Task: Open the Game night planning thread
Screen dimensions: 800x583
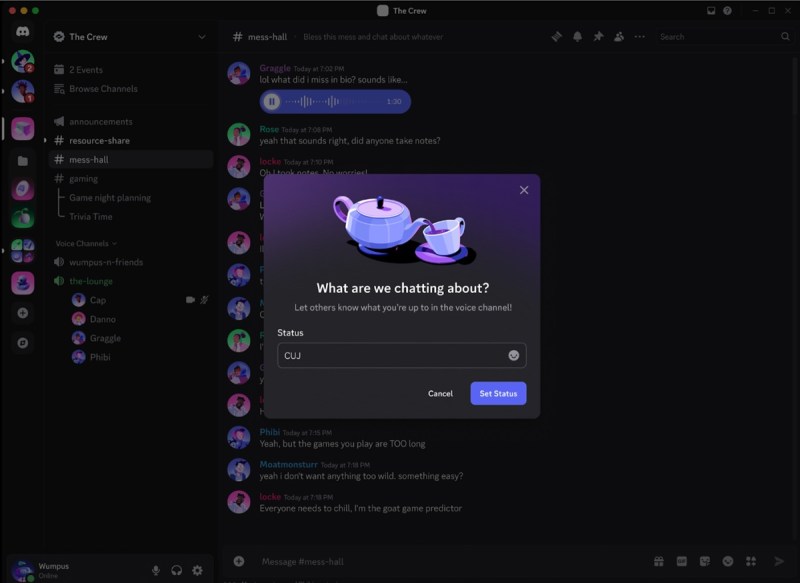Action: 110,197
